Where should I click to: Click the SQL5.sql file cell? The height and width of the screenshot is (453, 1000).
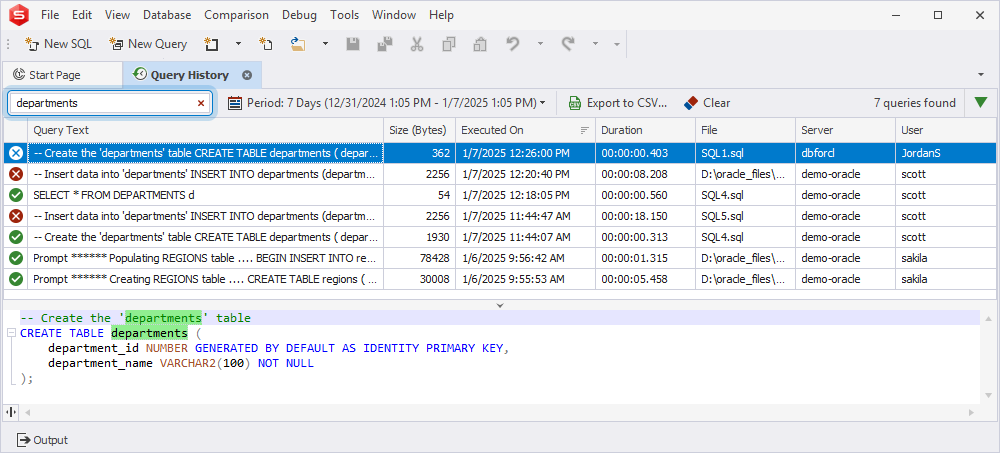745,216
